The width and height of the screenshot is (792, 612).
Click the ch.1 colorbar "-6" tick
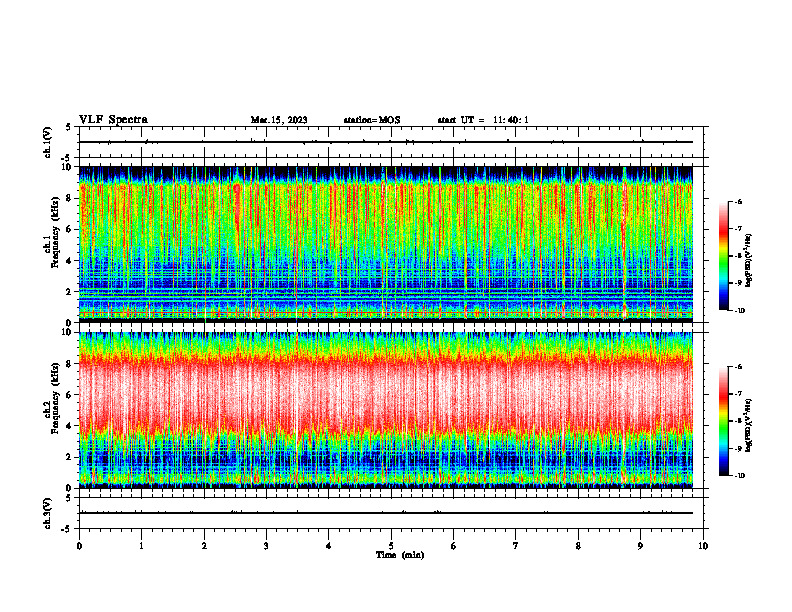739,202
